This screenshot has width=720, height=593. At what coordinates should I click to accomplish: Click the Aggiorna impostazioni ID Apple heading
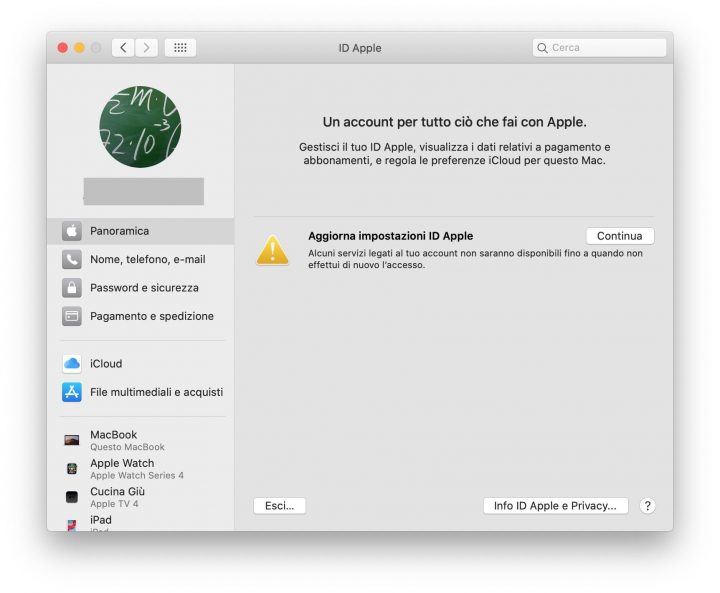(x=391, y=236)
